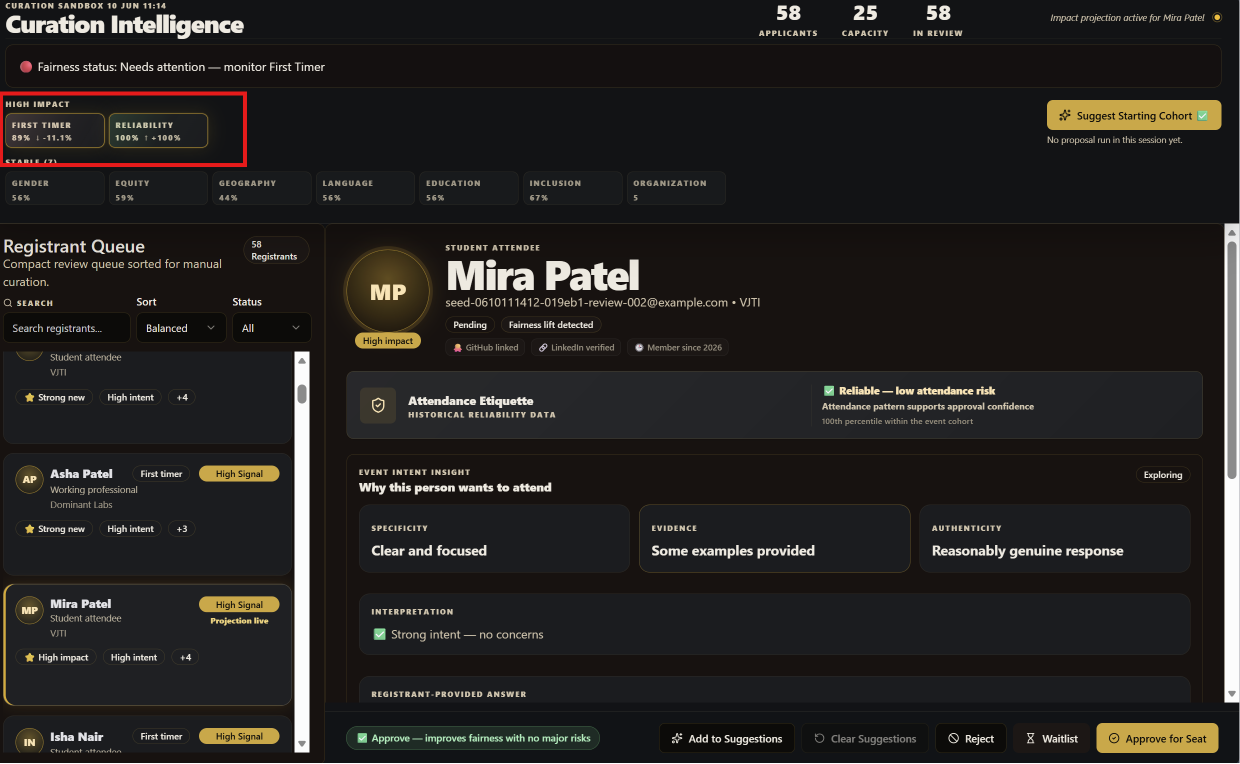Click the hourglass icon on the Waitlist button

1031,739
